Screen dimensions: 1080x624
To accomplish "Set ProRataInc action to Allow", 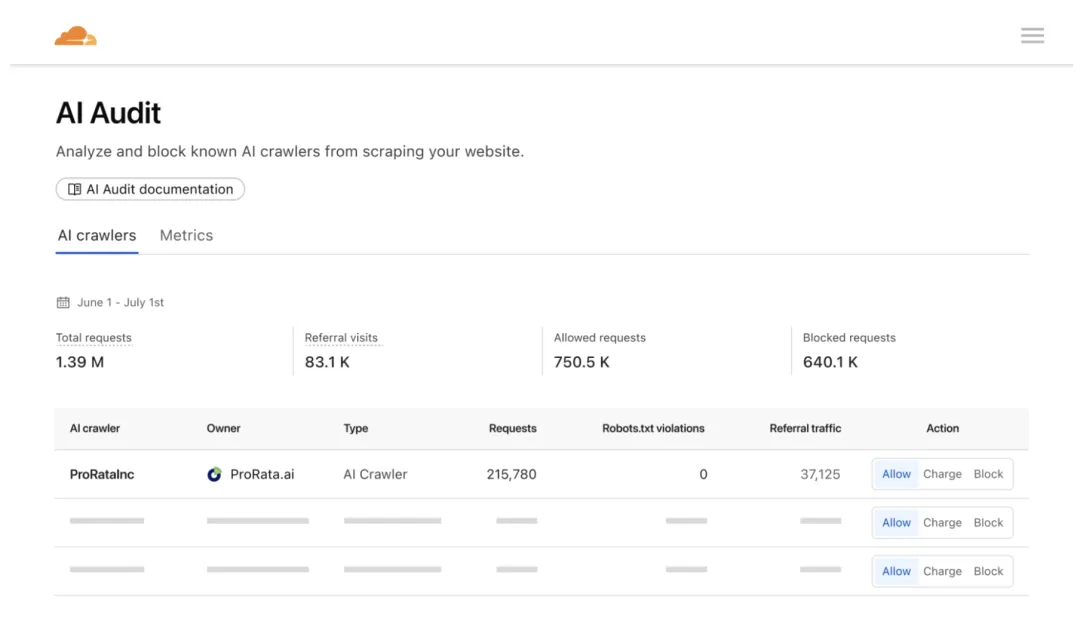I will 896,474.
